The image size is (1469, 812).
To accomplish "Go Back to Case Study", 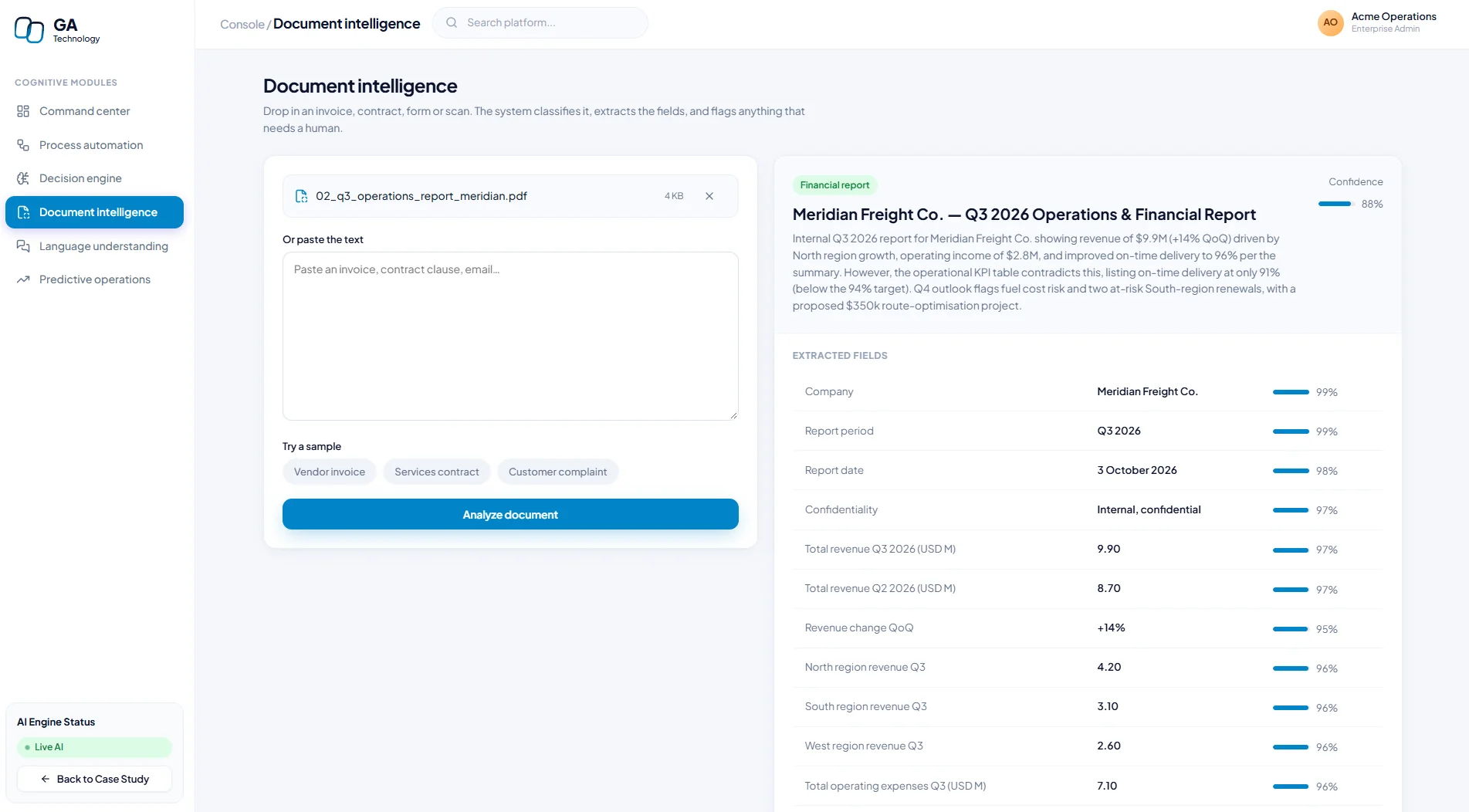I will coord(94,779).
